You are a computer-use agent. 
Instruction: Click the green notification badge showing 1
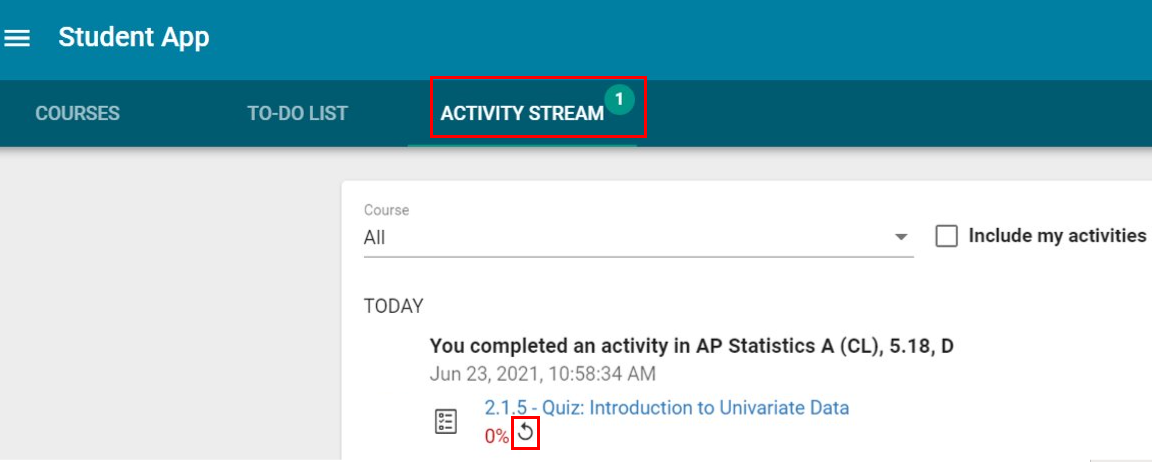point(620,99)
